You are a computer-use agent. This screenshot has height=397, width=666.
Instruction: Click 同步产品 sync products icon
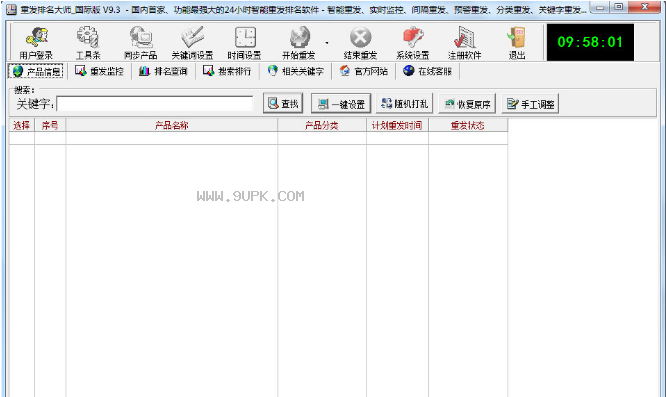point(141,42)
